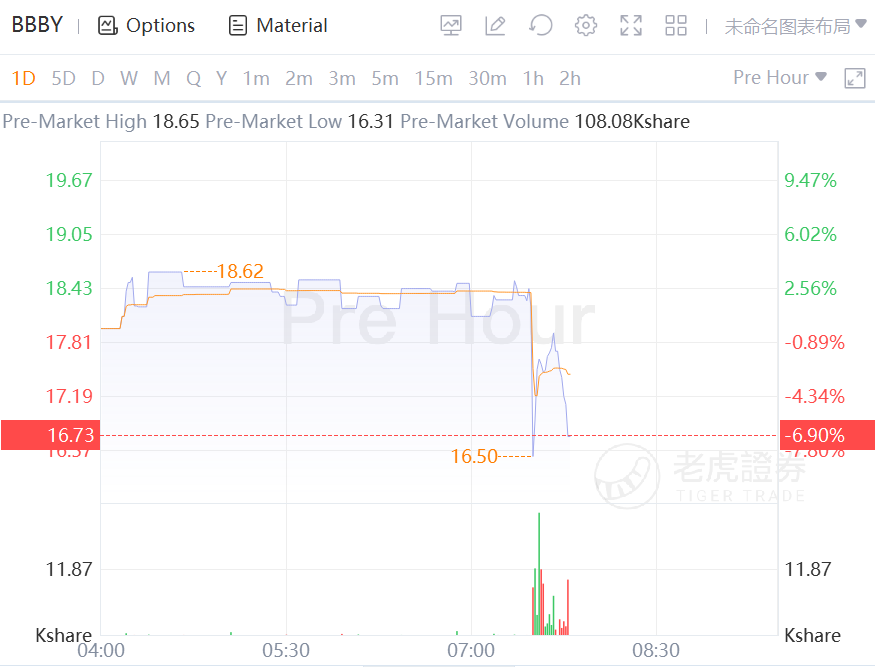Select the 1h interval tab
Screen dimensions: 875x667
coord(533,79)
